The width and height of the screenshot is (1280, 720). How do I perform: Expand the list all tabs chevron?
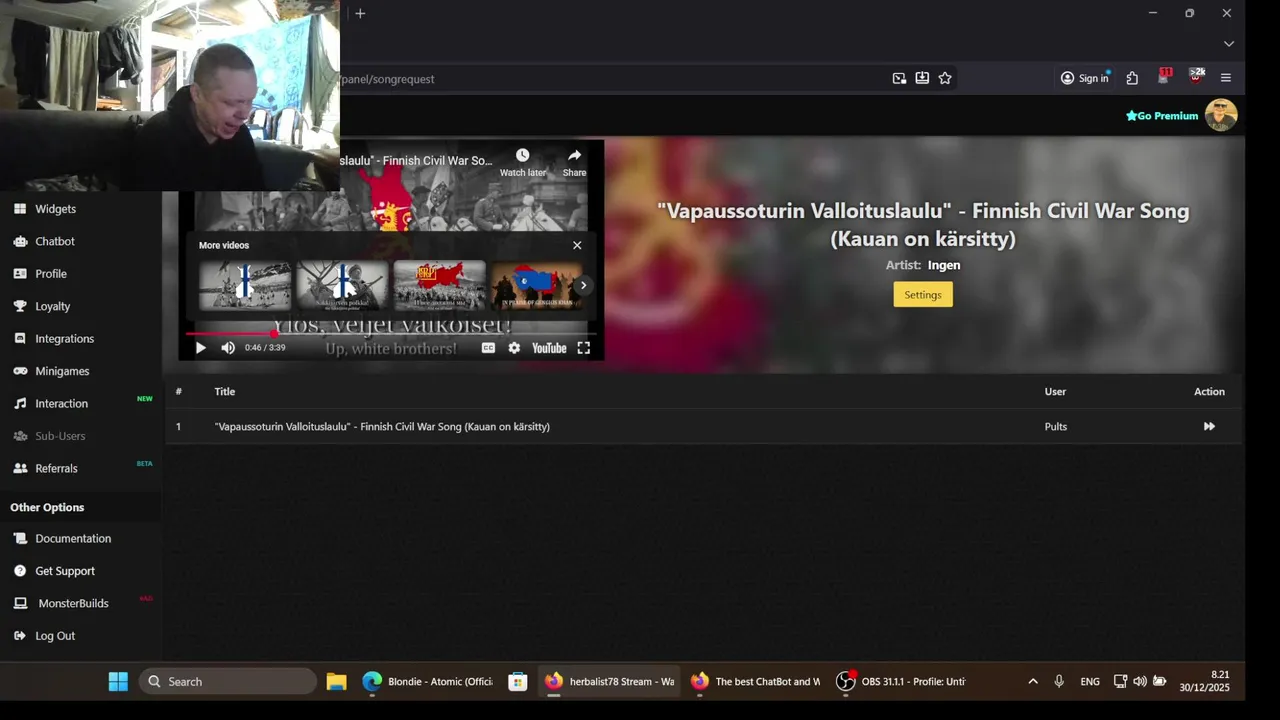(1229, 44)
